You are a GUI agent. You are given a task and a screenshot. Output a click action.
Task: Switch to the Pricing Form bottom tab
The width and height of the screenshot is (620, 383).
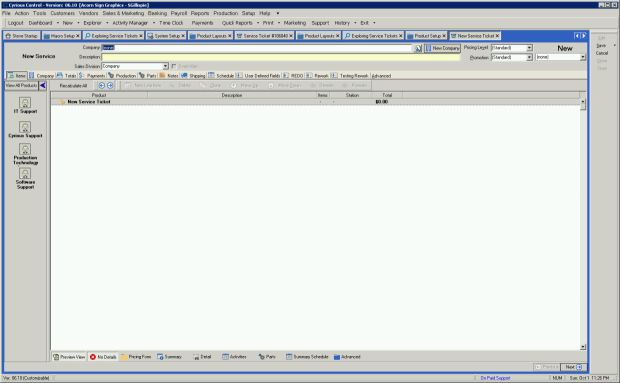(x=136, y=357)
